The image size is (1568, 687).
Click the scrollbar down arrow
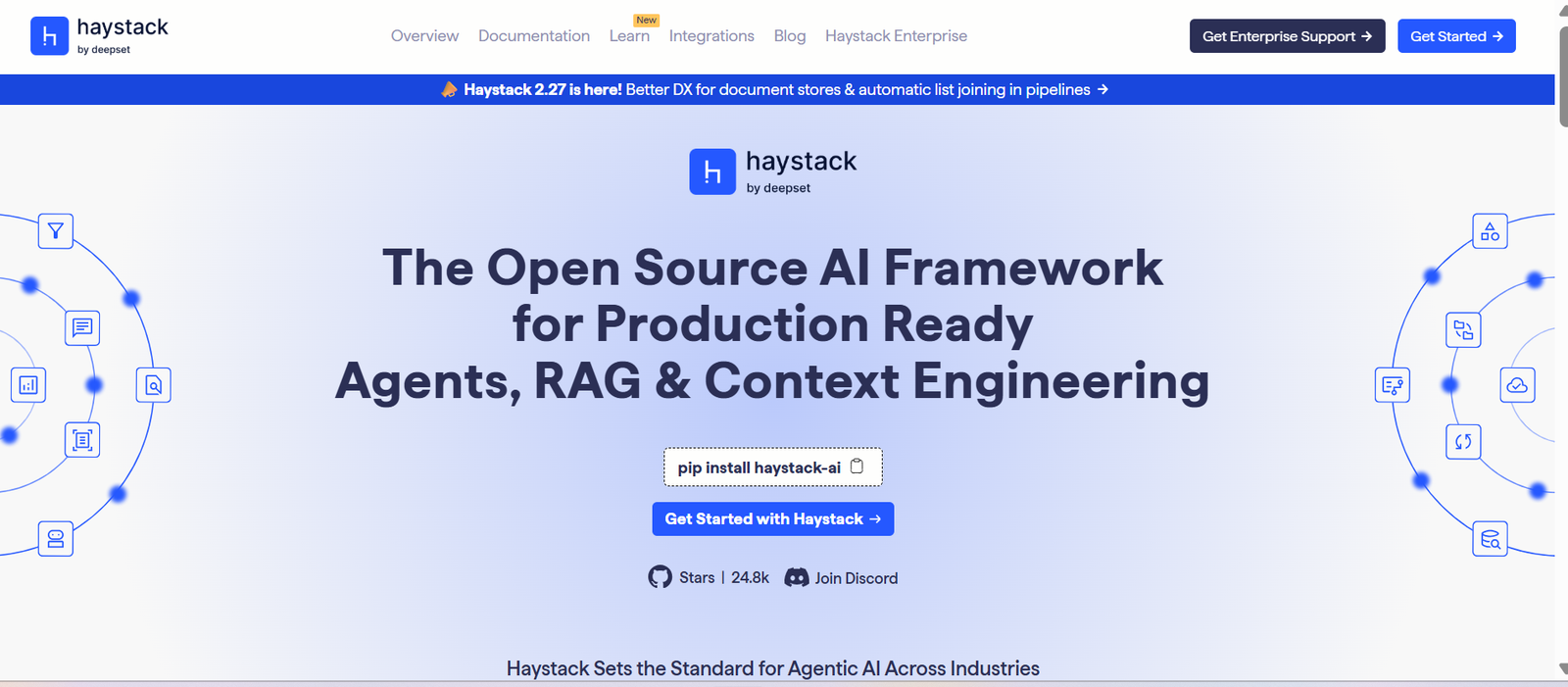(1561, 668)
